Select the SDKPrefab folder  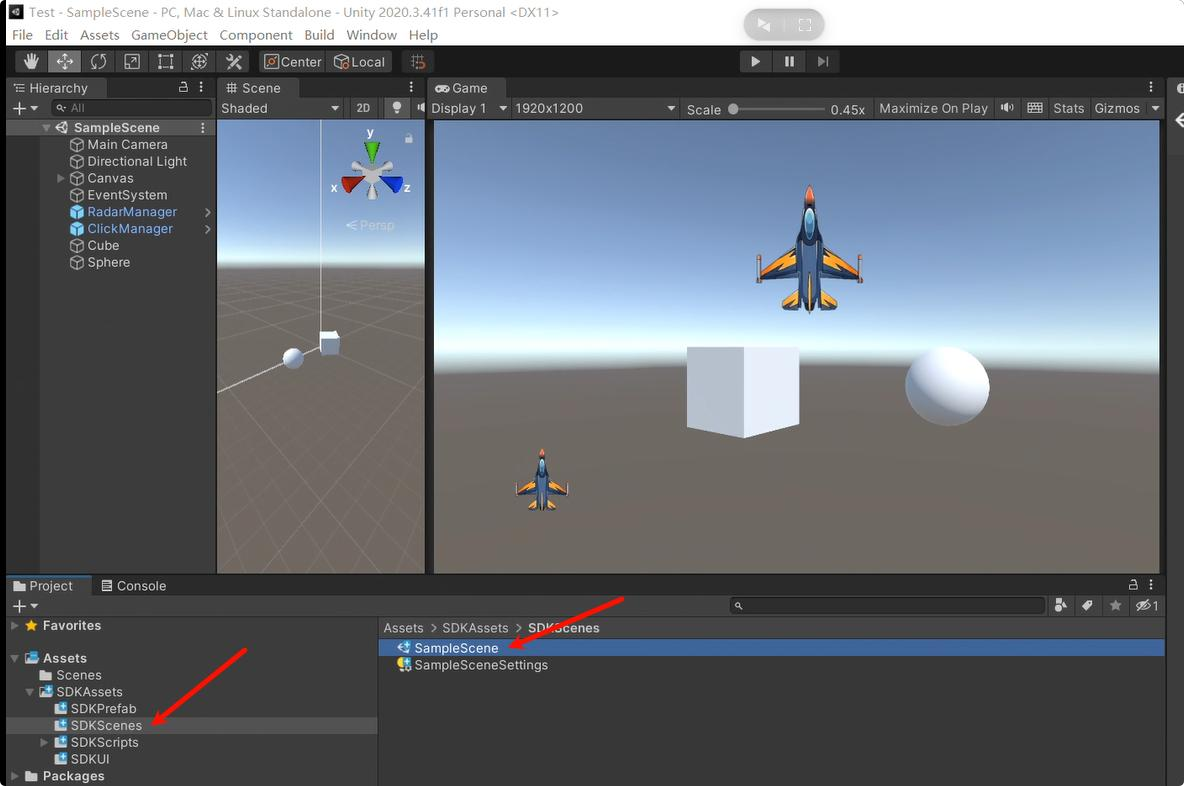(x=103, y=709)
